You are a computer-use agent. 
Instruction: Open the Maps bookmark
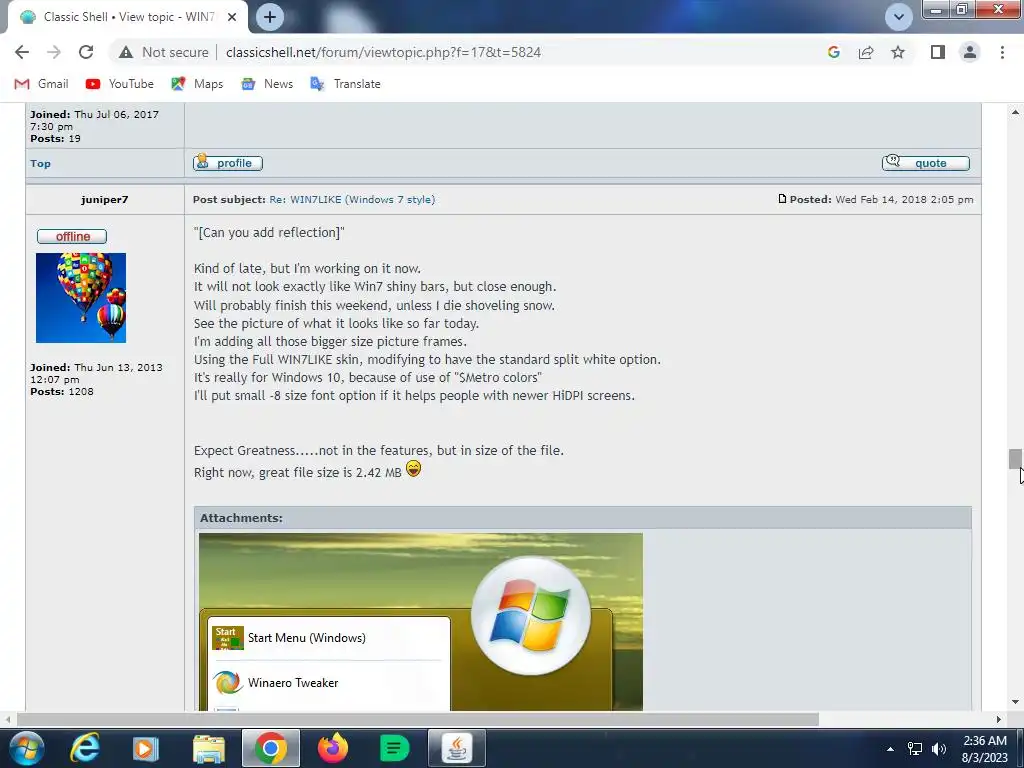pos(197,84)
